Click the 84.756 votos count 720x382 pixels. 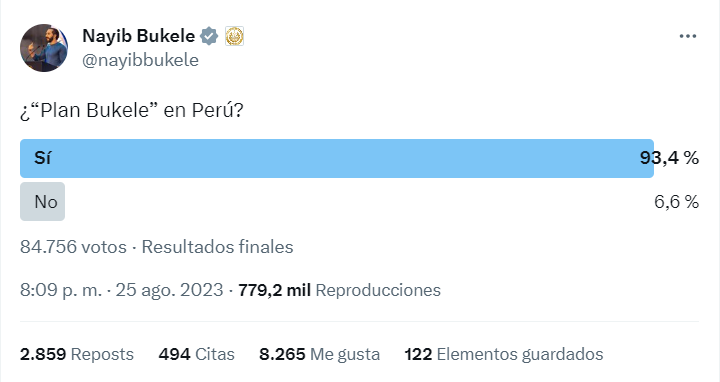coord(73,247)
